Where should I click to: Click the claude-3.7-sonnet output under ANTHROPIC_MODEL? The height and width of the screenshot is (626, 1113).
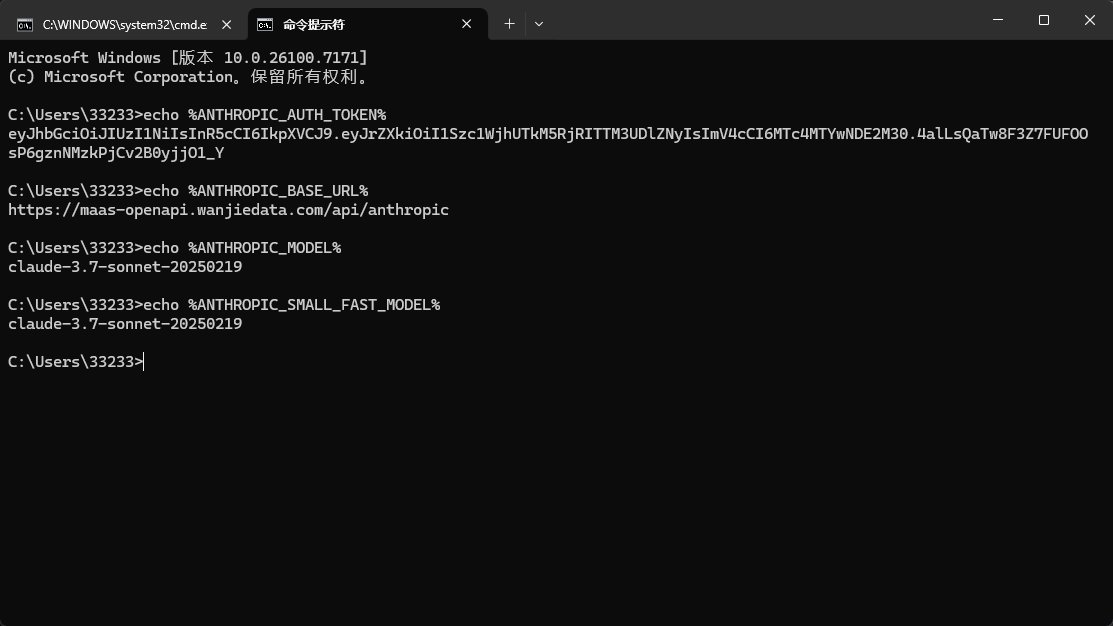click(x=125, y=267)
